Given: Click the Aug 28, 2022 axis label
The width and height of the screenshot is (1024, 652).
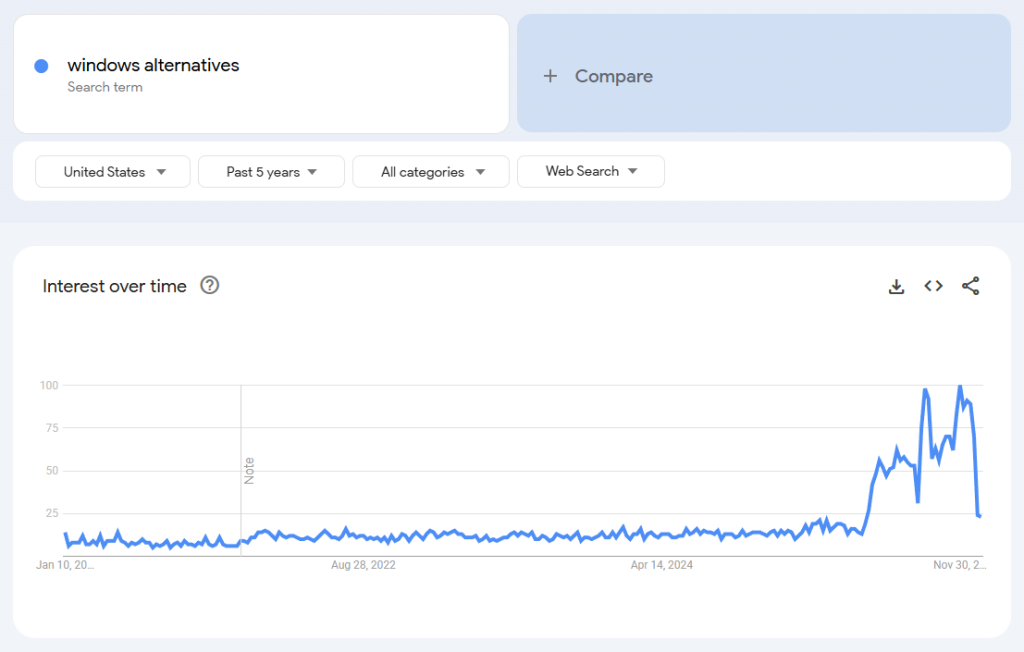Looking at the screenshot, I should [x=363, y=565].
